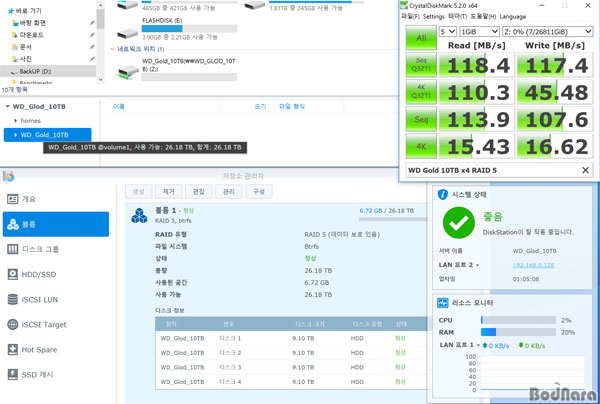Open the test size dropdown showing 1GiB

[479, 31]
